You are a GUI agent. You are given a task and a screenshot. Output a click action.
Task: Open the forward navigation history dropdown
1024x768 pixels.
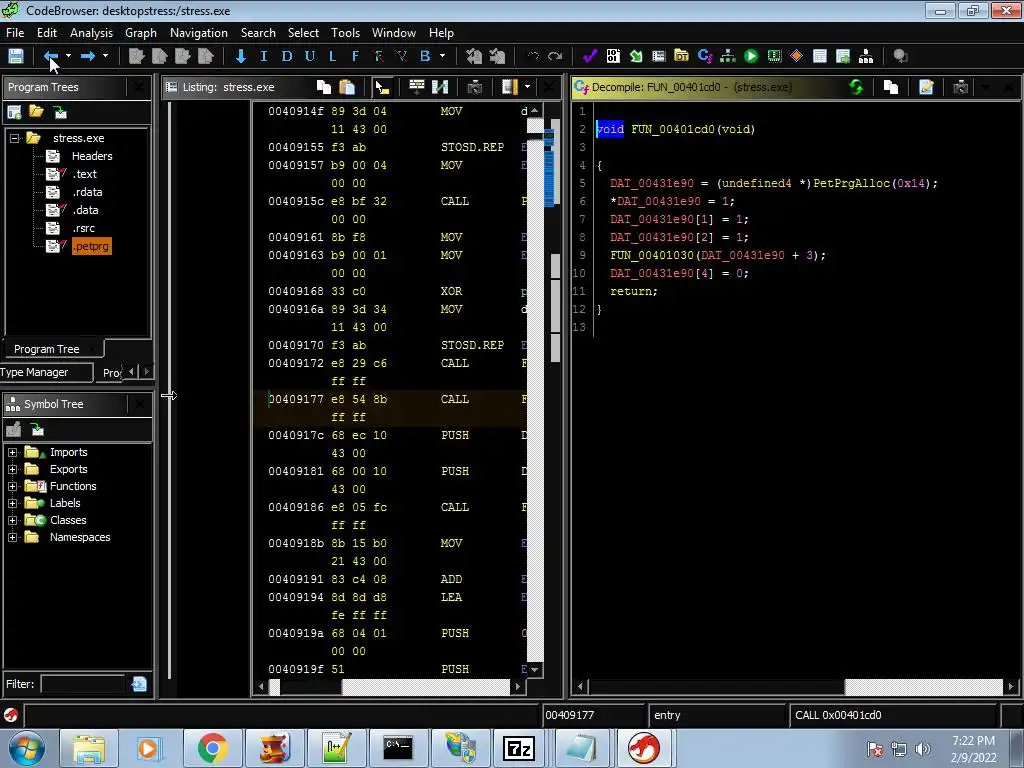[x=105, y=56]
